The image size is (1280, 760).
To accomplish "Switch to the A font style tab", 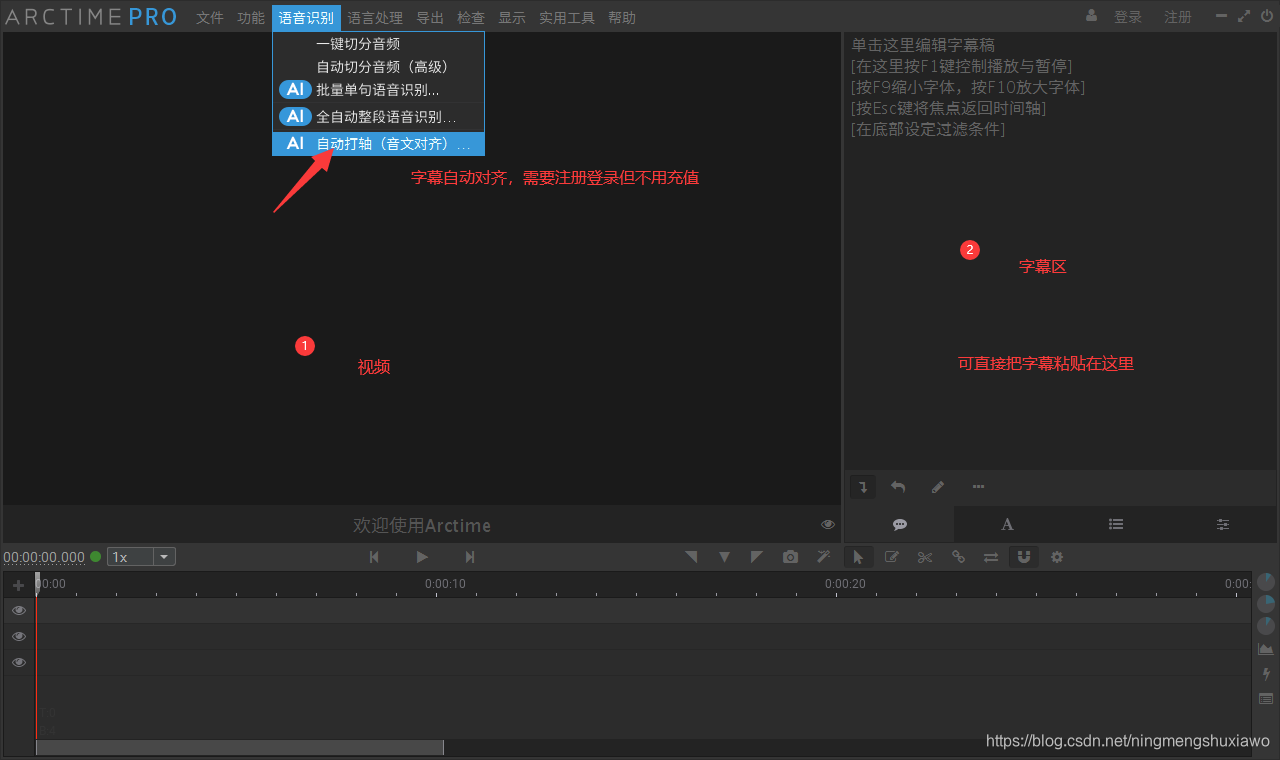I will pyautogui.click(x=1008, y=524).
